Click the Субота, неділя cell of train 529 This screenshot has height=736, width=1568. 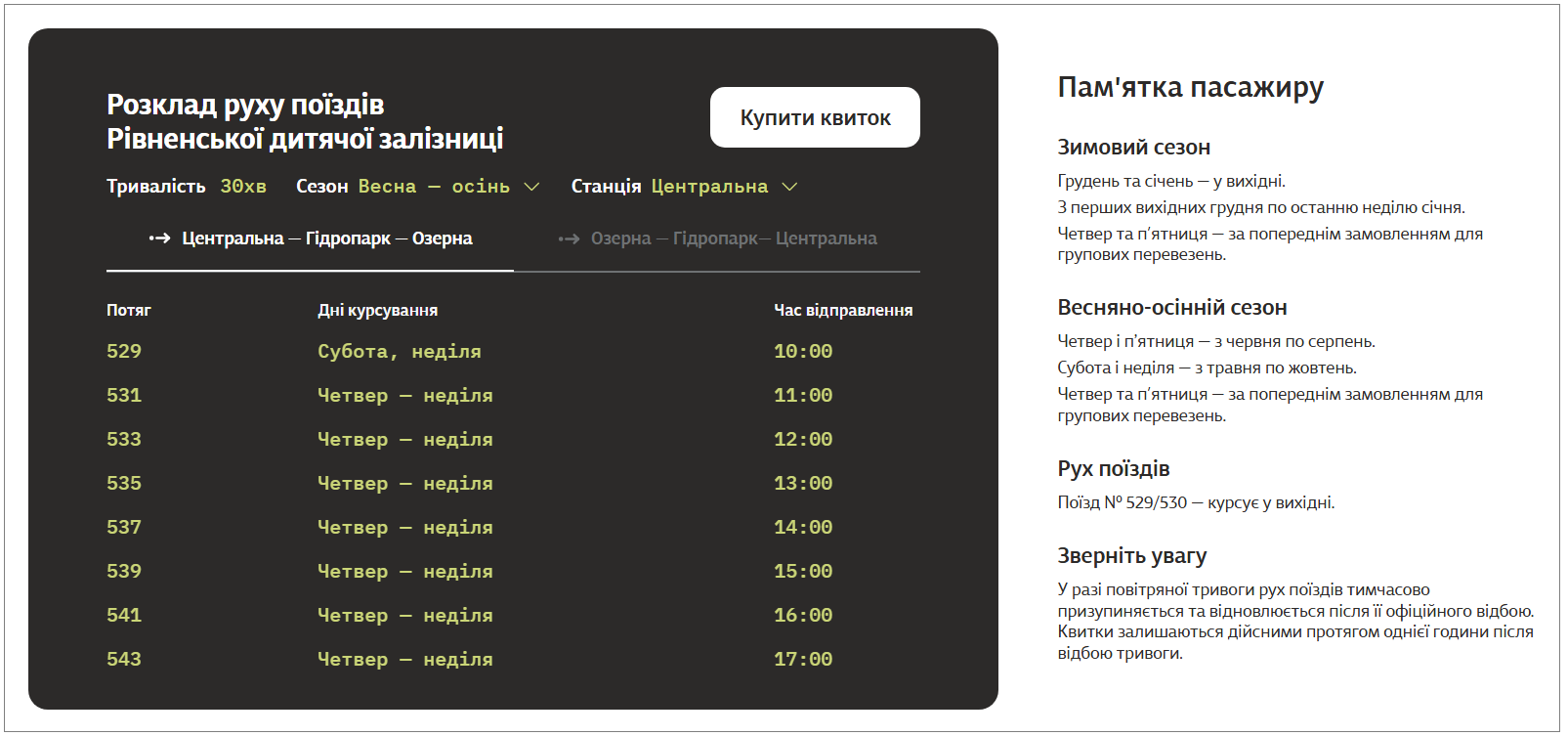tap(400, 352)
